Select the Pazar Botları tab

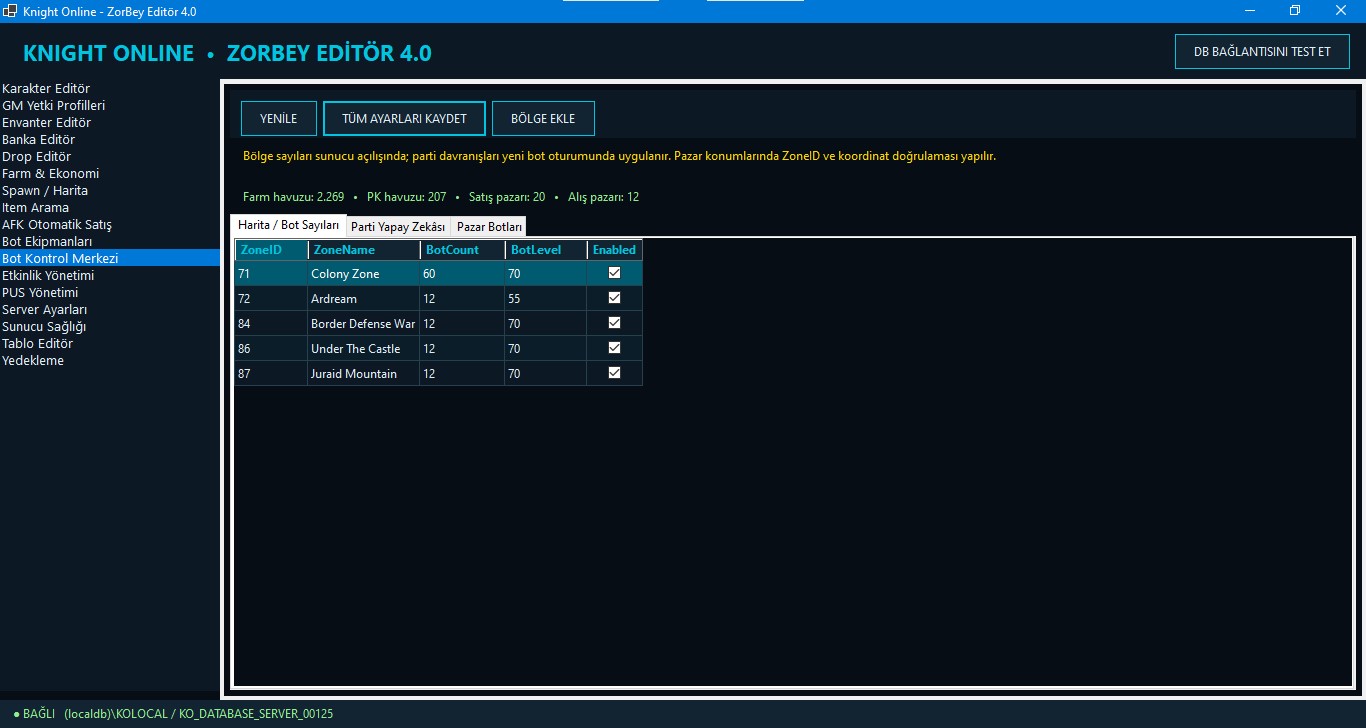click(x=489, y=227)
